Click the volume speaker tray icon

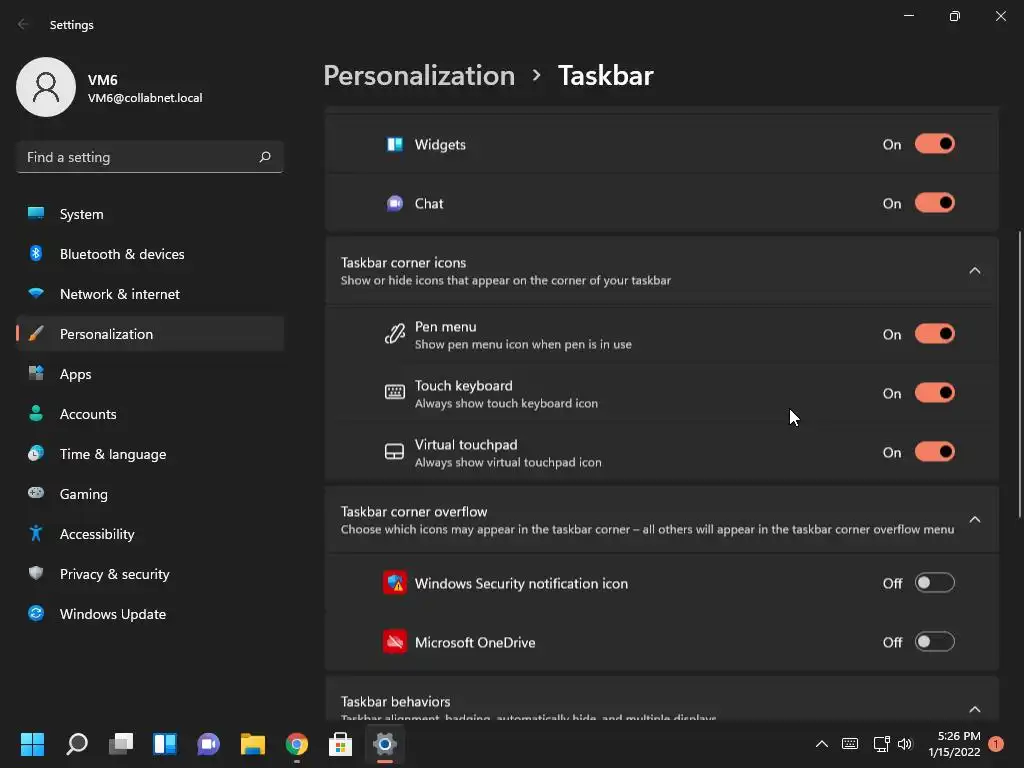pyautogui.click(x=904, y=744)
